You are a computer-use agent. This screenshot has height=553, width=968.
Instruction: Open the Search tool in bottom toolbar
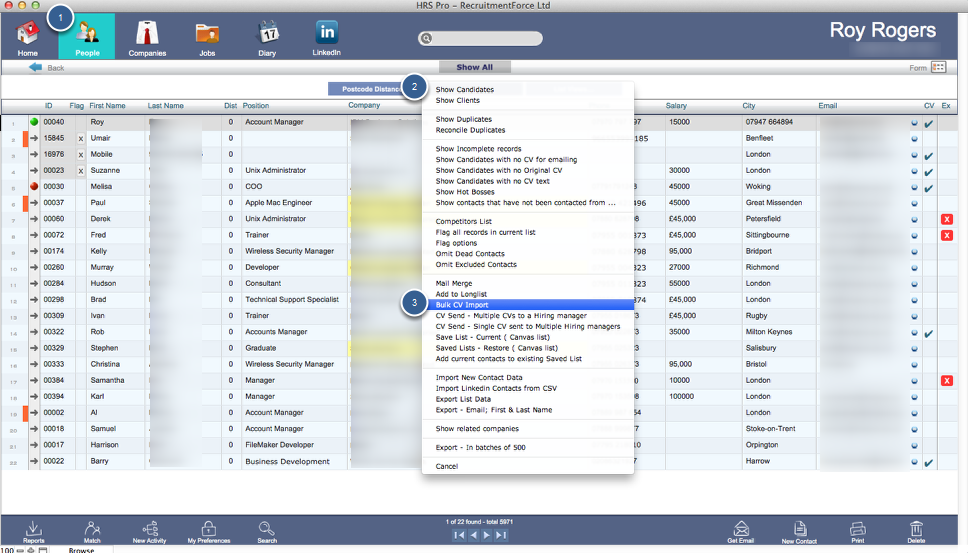(267, 531)
